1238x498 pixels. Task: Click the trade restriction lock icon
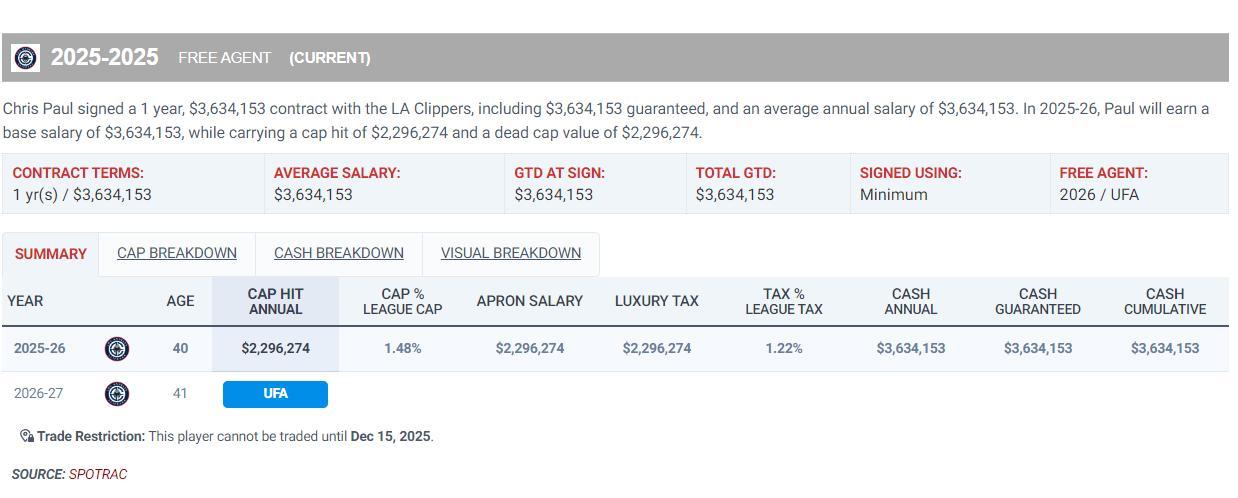pyautogui.click(x=26, y=436)
